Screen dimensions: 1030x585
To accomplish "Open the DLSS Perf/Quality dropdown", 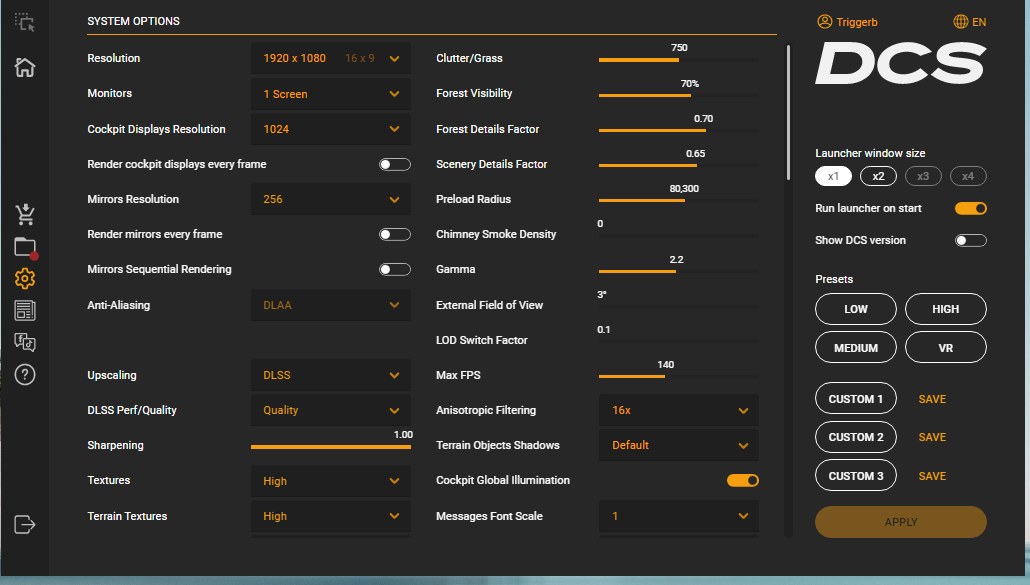I will pos(331,410).
